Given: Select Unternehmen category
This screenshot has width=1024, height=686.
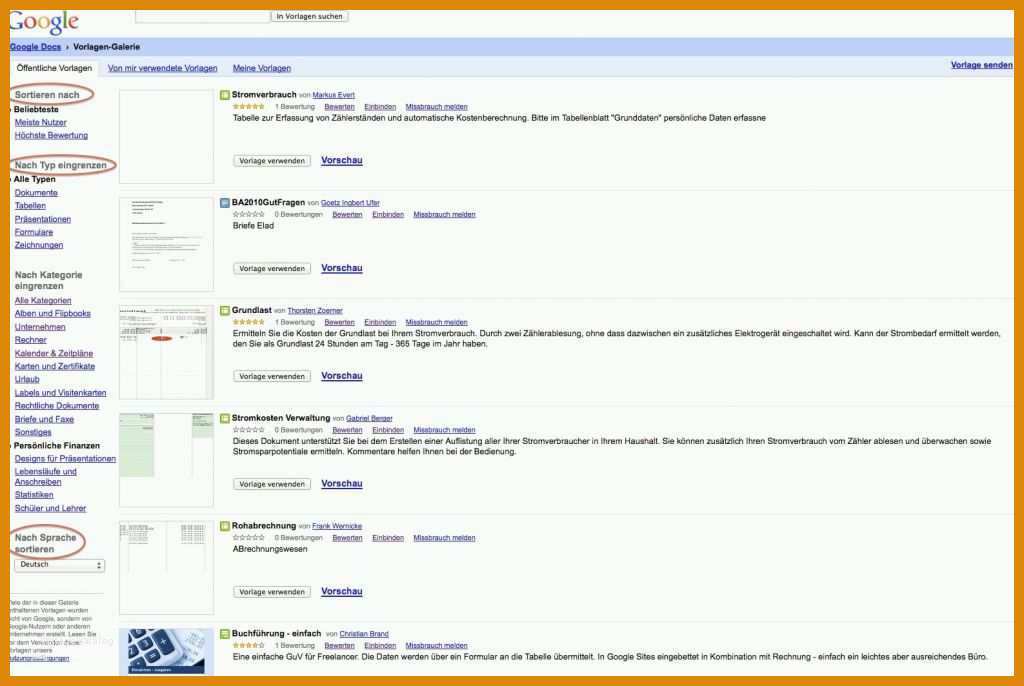Looking at the screenshot, I should (40, 327).
